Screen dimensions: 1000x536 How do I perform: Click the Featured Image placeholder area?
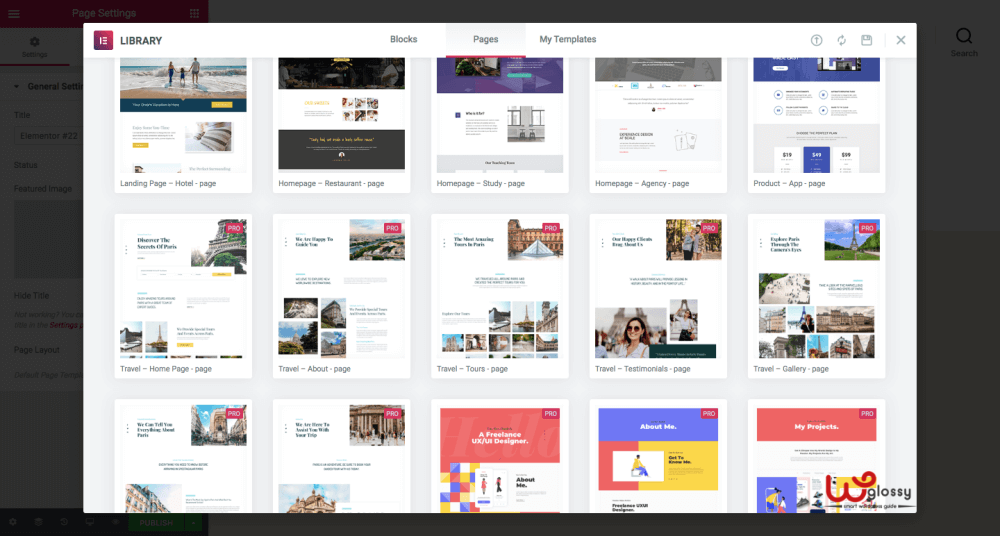pyautogui.click(x=48, y=239)
